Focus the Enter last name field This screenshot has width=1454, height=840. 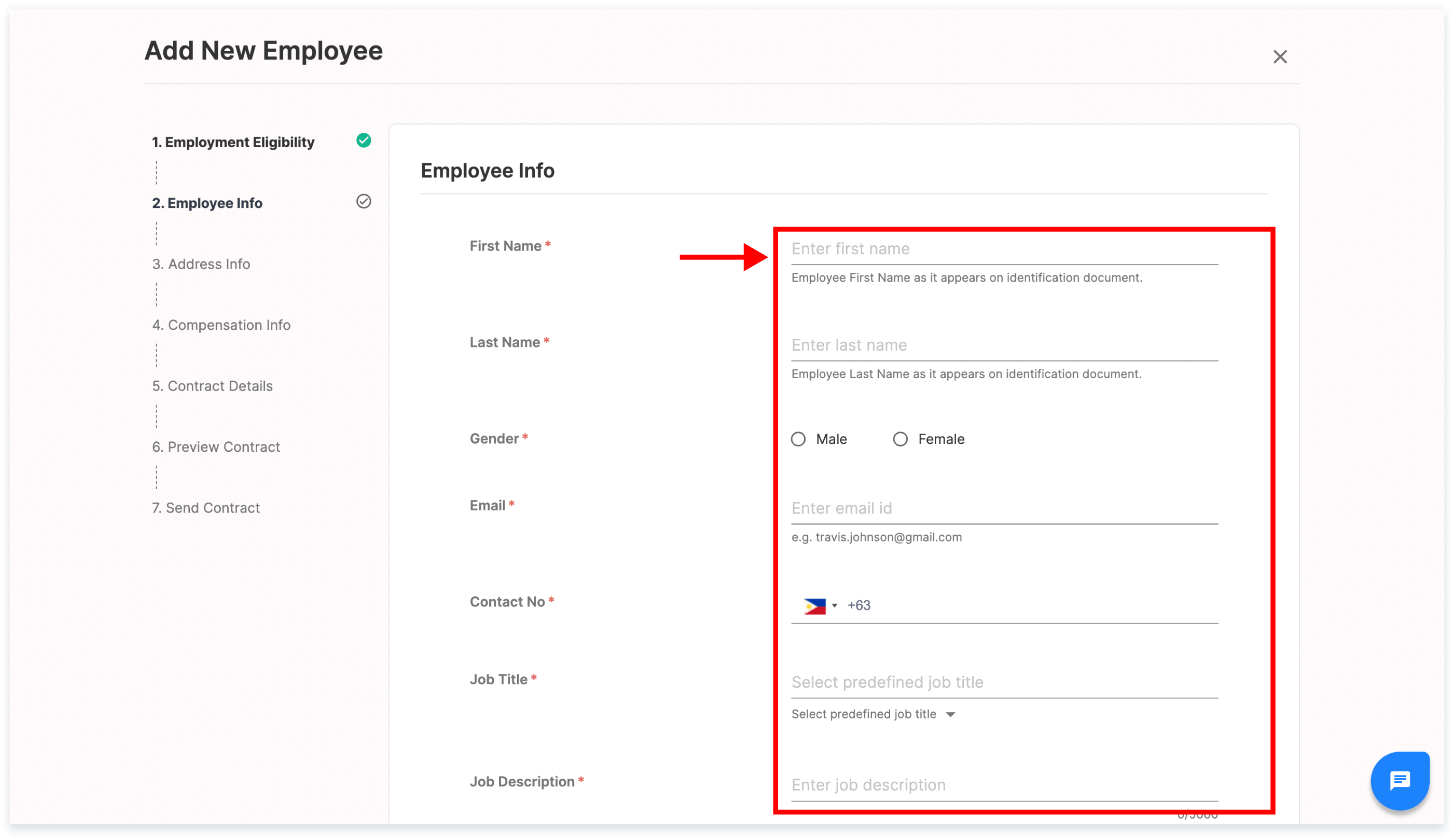point(1004,345)
